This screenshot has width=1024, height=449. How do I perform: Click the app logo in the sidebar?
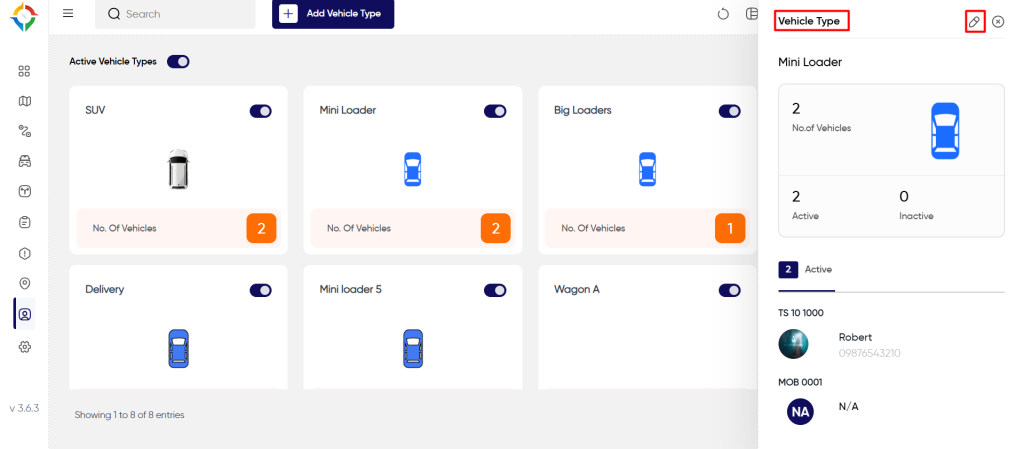tap(24, 17)
